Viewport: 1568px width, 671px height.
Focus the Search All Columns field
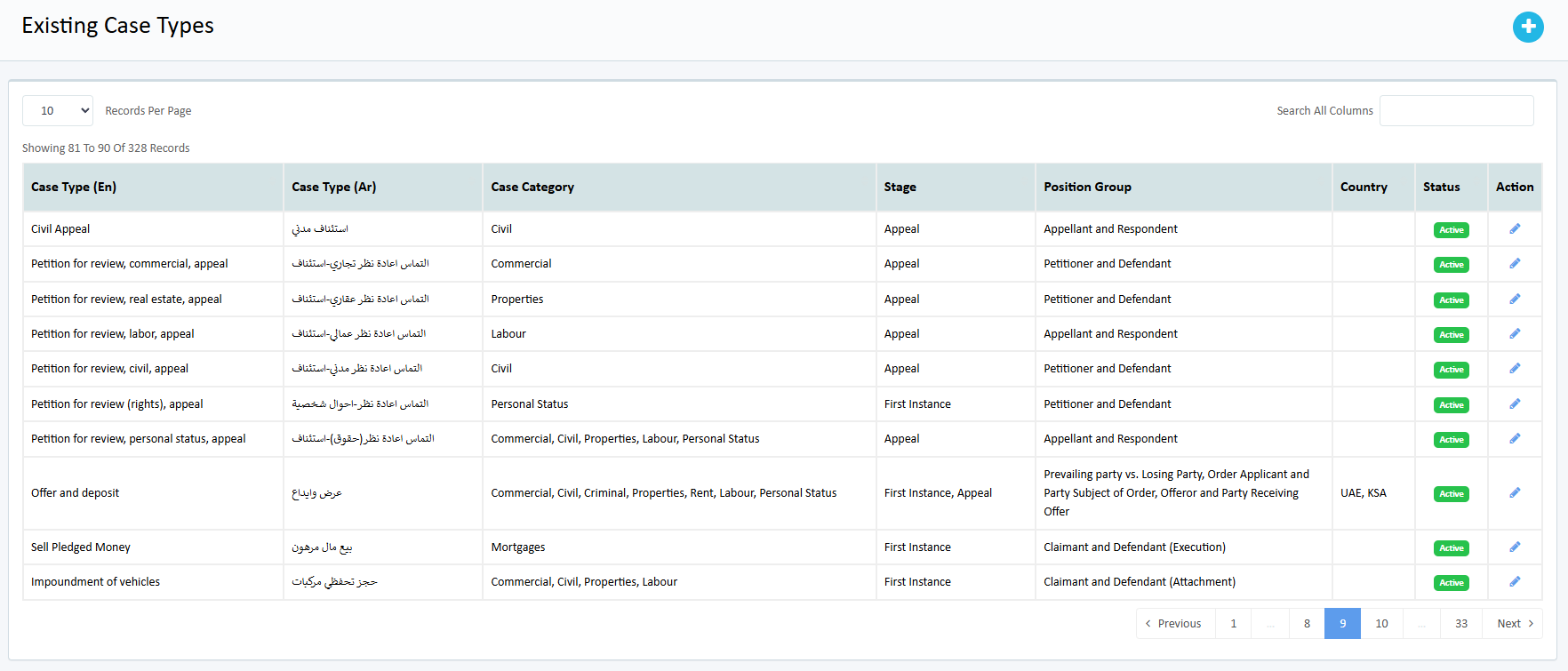point(1456,110)
